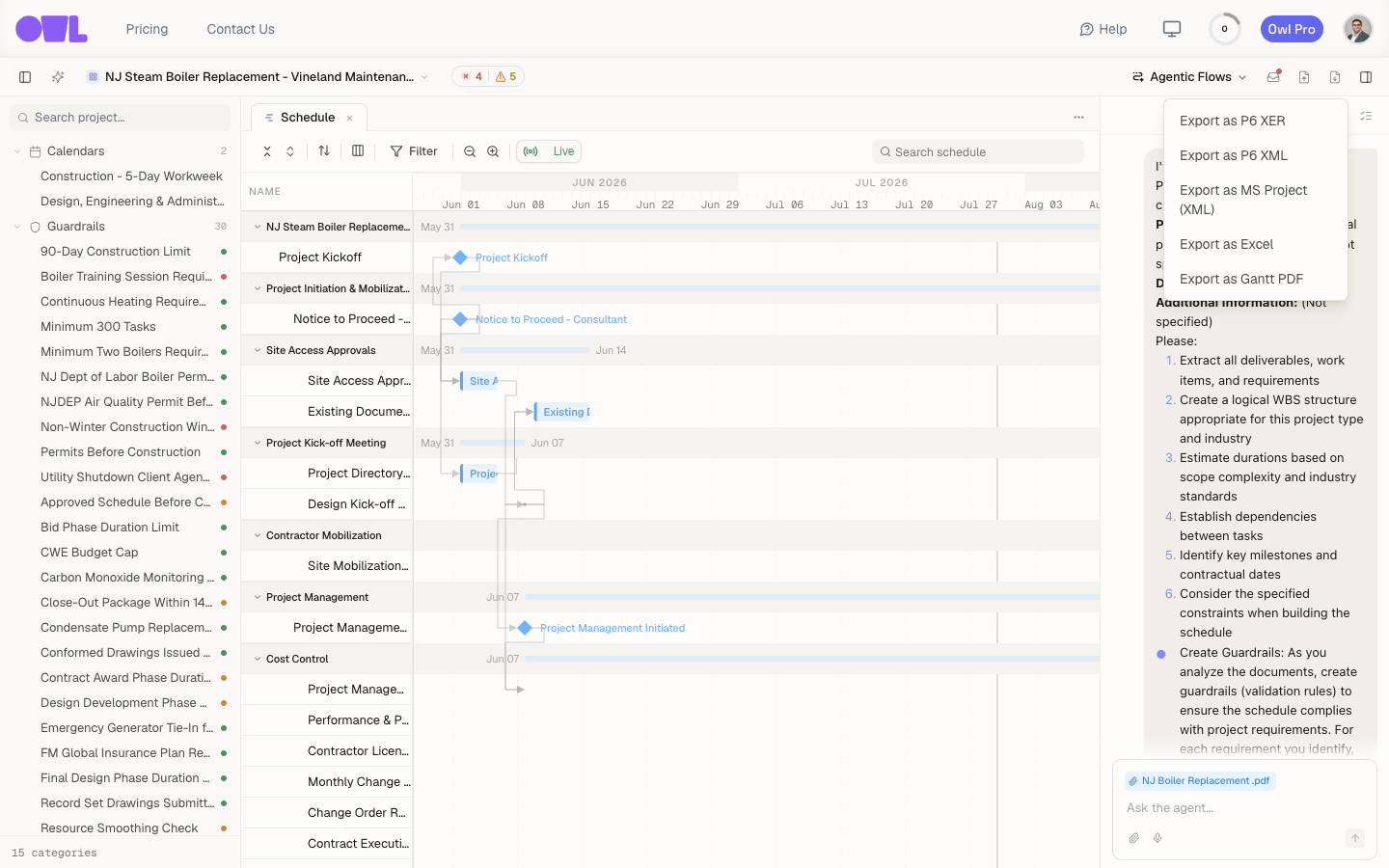
Task: Collapse the Calendars category
Action: tap(17, 151)
